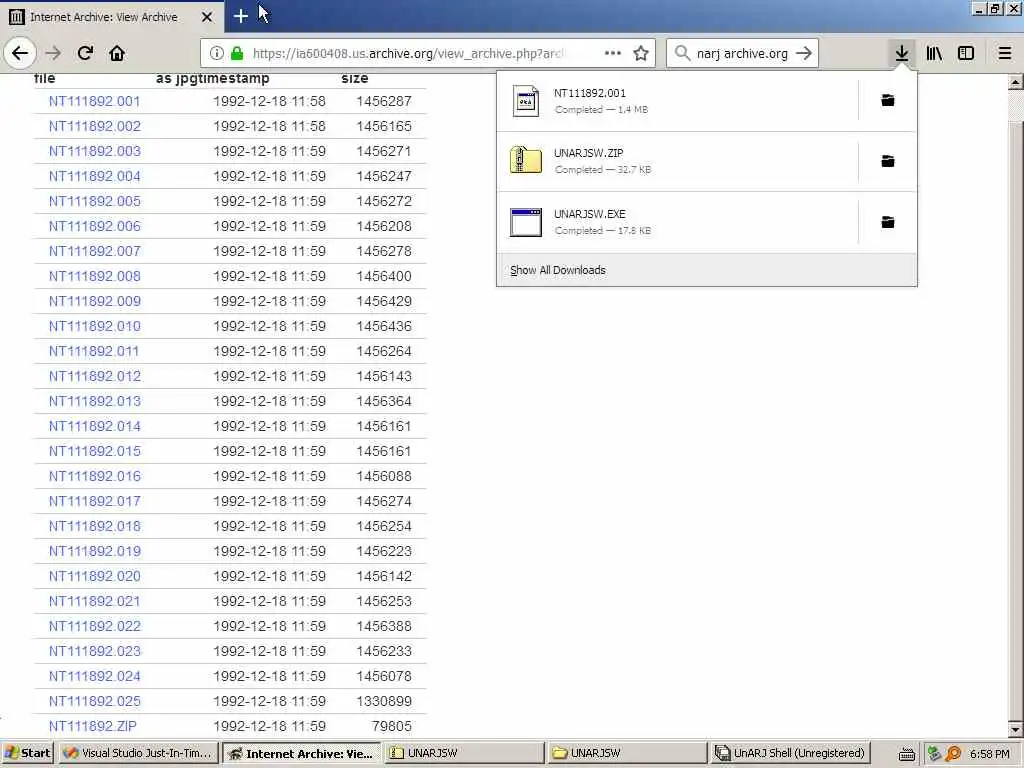The width and height of the screenshot is (1024, 768).
Task: Open the NT111892.017 file link
Action: coord(94,501)
